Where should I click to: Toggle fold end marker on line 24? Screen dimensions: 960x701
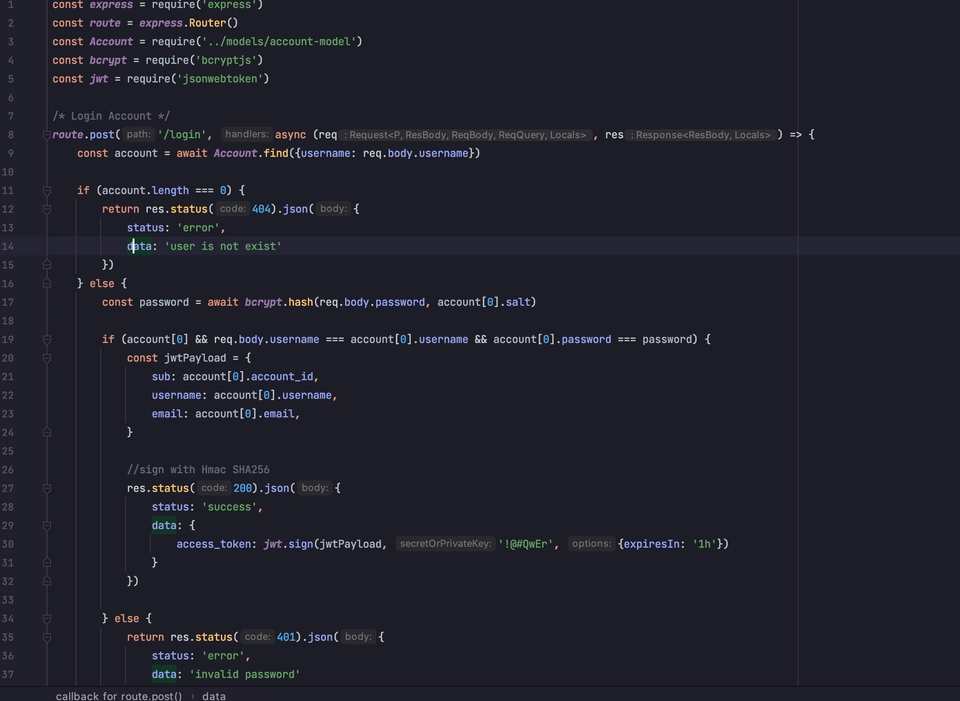point(47,432)
